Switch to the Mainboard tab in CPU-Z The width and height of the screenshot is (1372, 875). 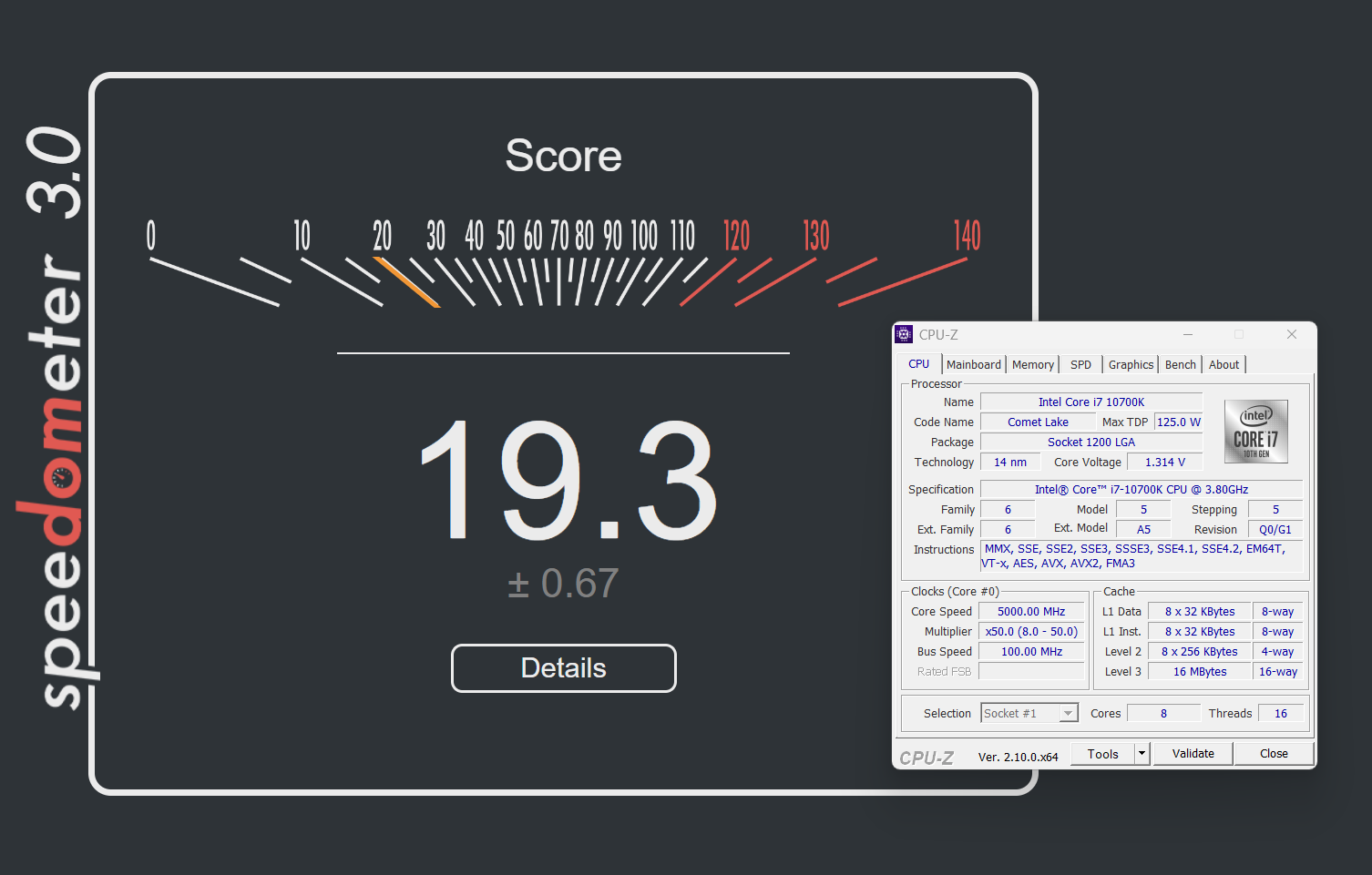tap(973, 364)
